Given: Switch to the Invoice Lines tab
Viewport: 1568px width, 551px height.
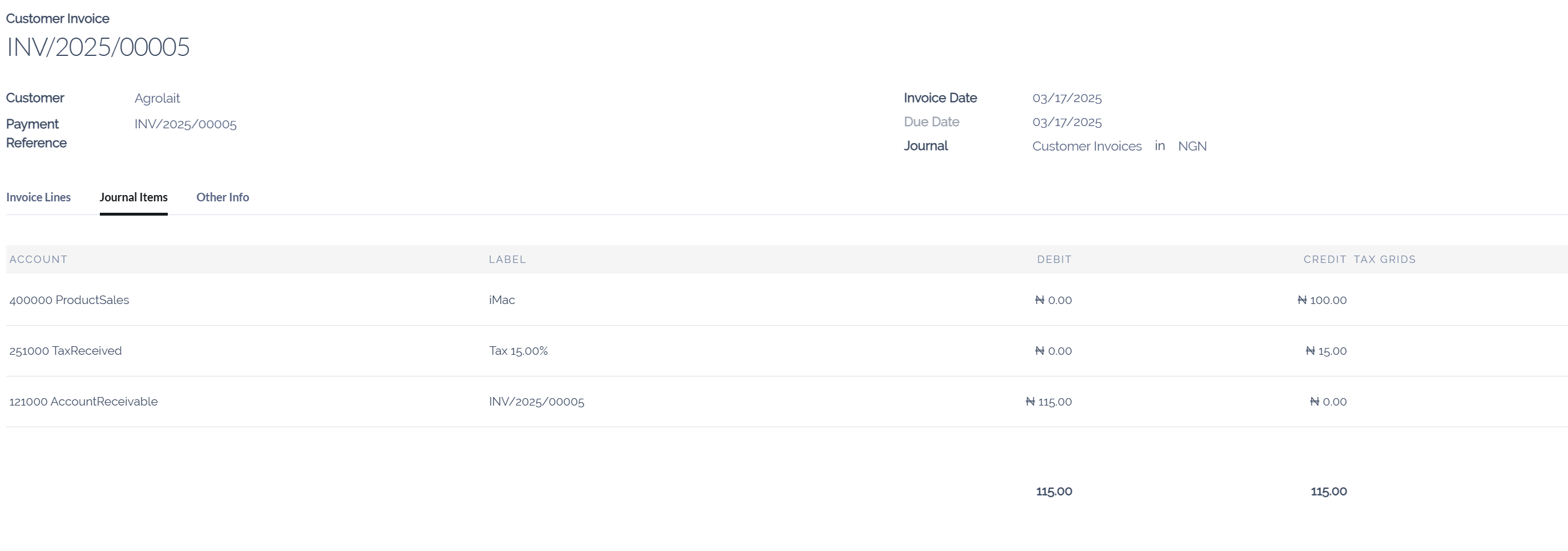Looking at the screenshot, I should pyautogui.click(x=38, y=197).
